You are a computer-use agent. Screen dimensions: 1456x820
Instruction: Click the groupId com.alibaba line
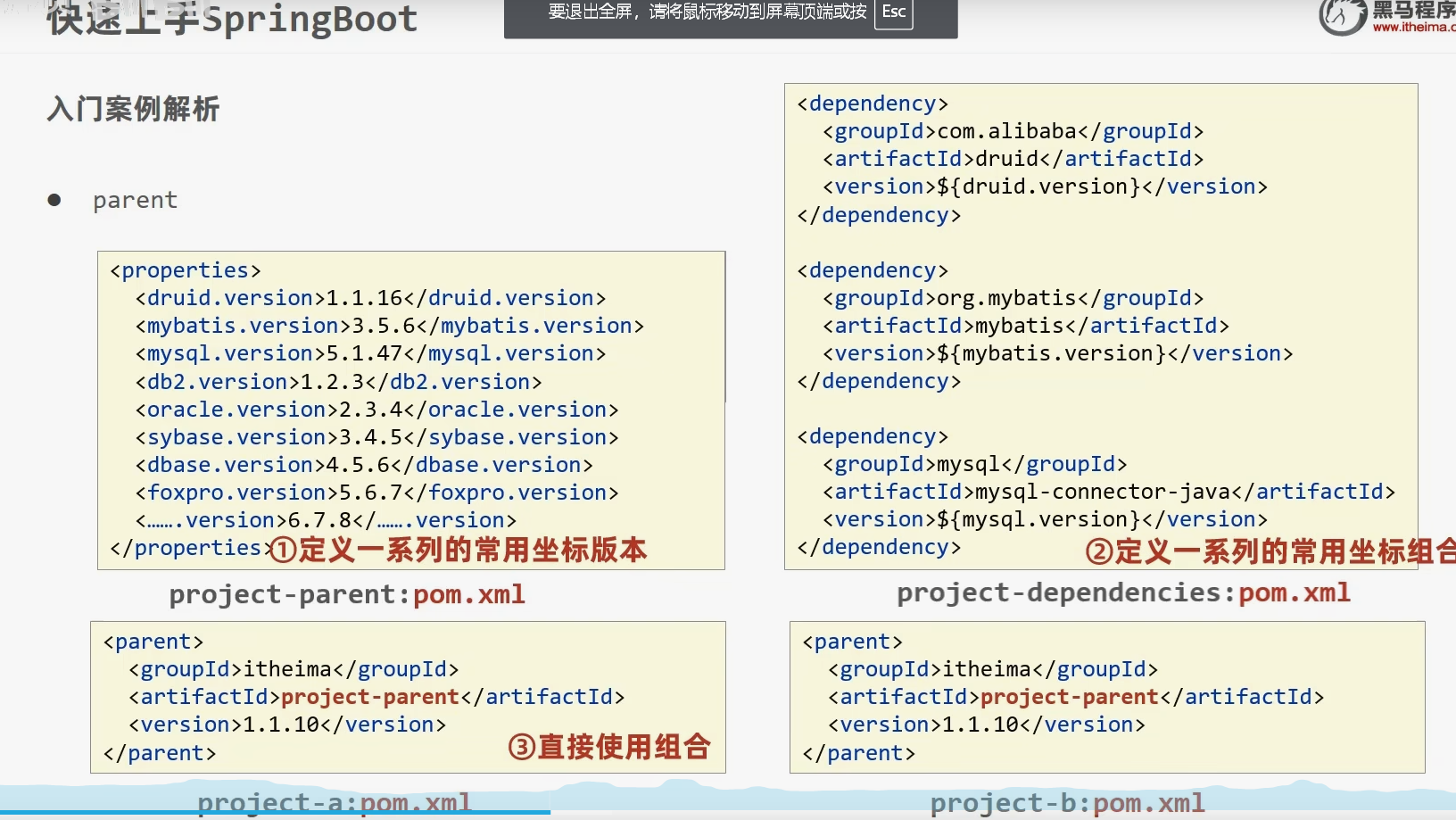pos(1013,131)
